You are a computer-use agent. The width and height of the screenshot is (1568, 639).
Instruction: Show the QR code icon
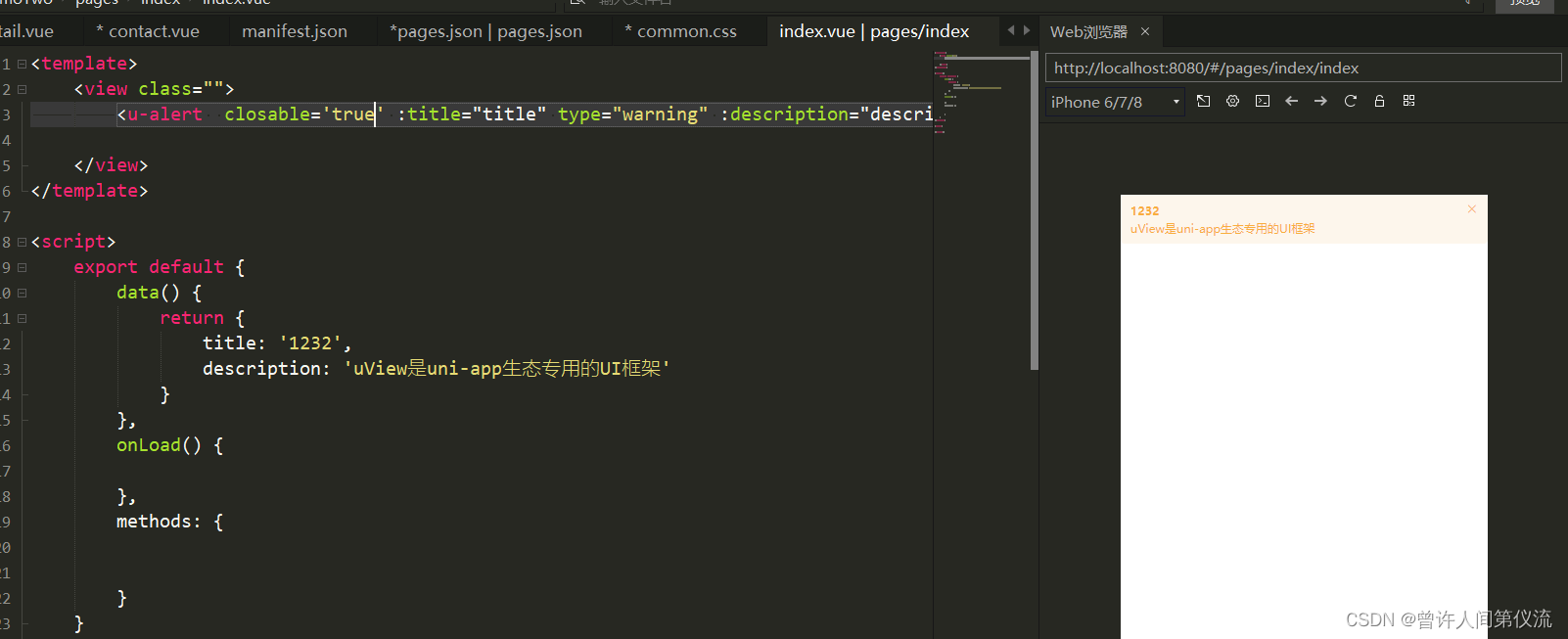pyautogui.click(x=1409, y=101)
